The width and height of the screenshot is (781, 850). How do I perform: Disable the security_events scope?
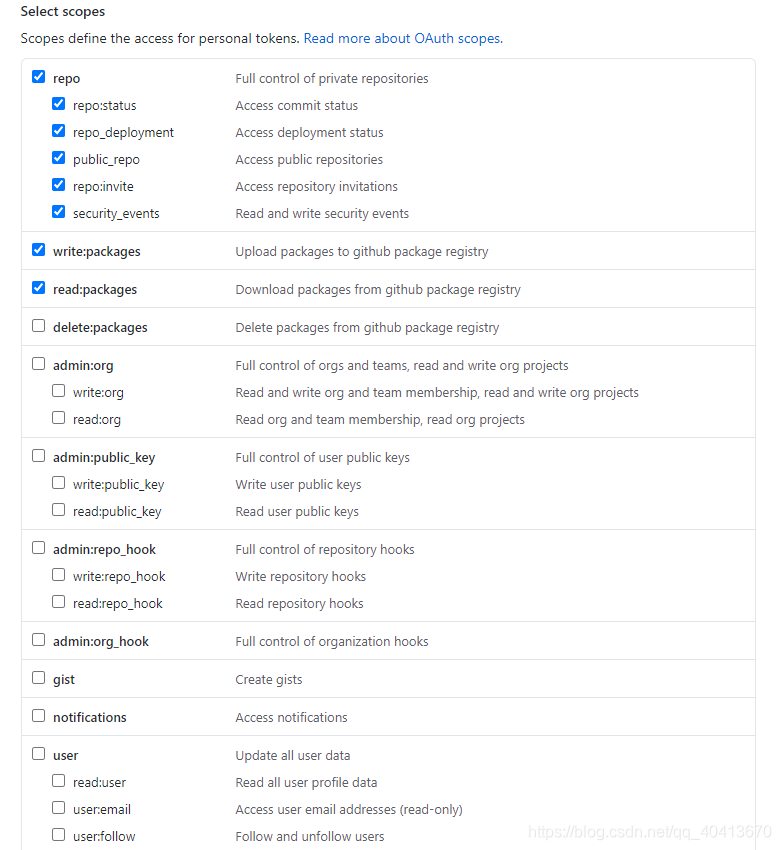58,211
